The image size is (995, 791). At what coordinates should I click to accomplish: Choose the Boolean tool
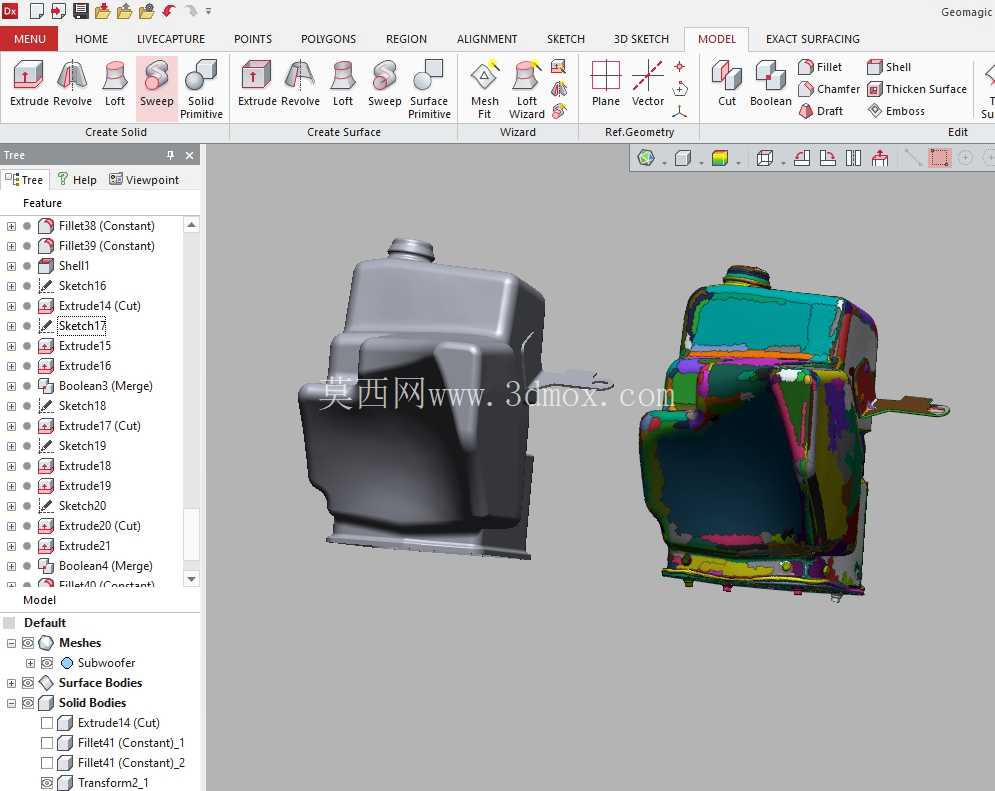(x=770, y=84)
